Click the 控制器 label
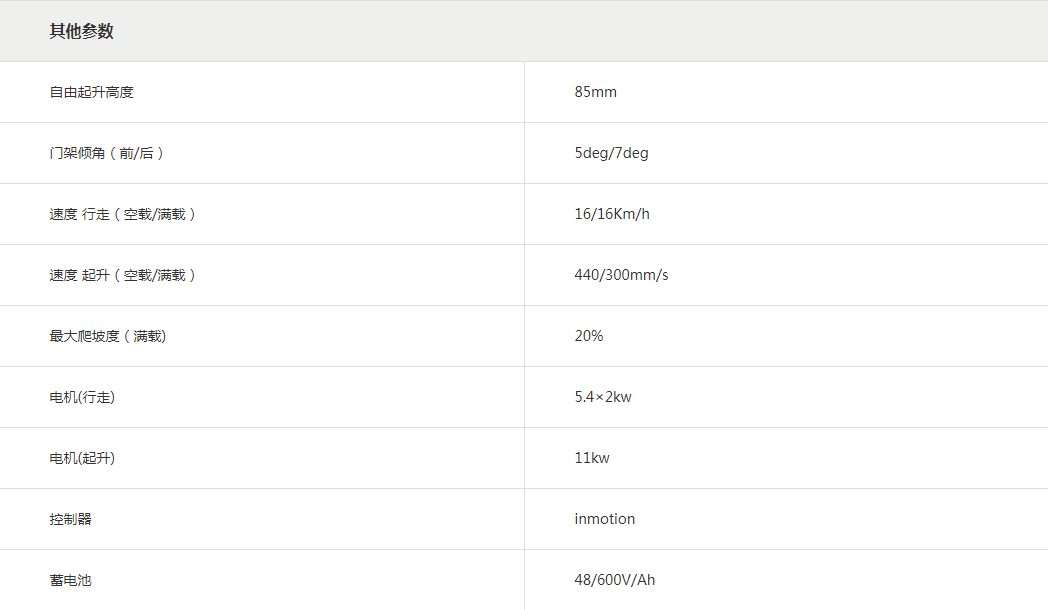This screenshot has height=610, width=1048. tap(71, 519)
